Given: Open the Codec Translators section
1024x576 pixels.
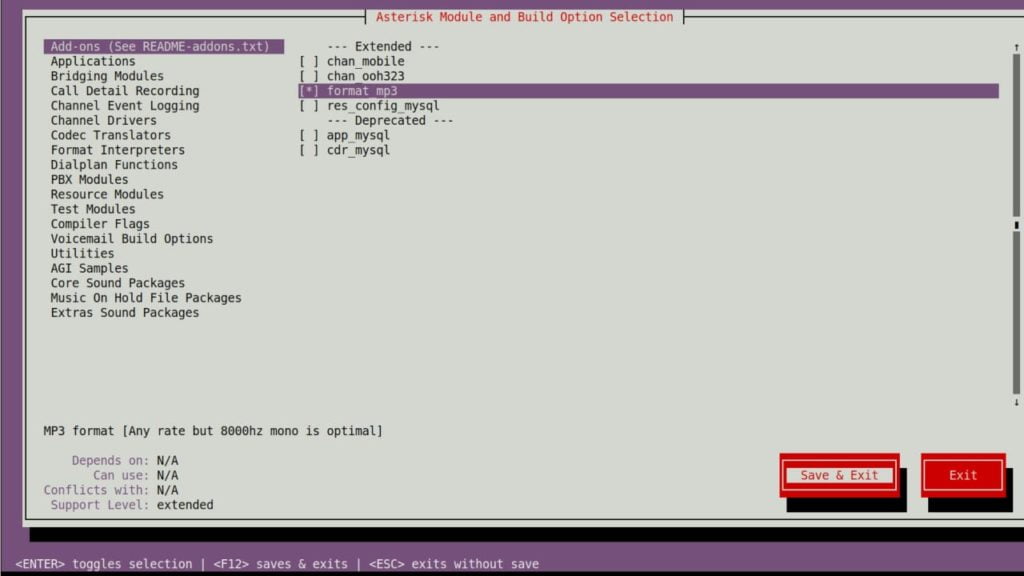Looking at the screenshot, I should (109, 134).
